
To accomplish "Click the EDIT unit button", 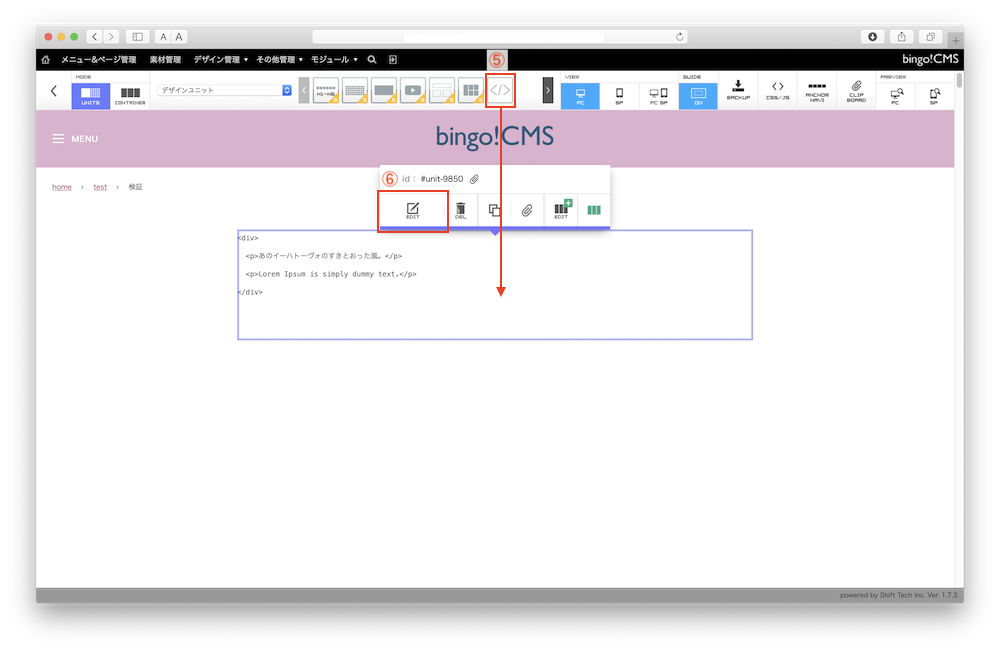I will [x=413, y=210].
